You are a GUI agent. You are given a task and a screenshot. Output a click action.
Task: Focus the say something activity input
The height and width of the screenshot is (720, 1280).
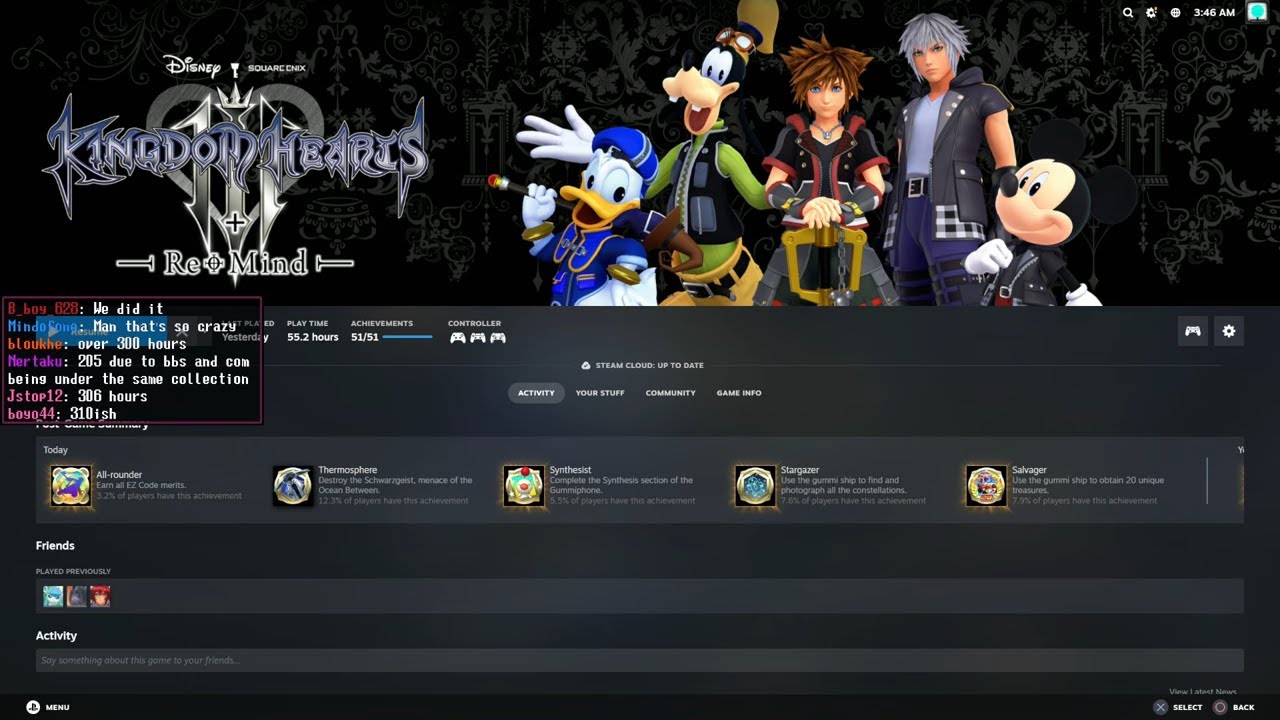[640, 660]
